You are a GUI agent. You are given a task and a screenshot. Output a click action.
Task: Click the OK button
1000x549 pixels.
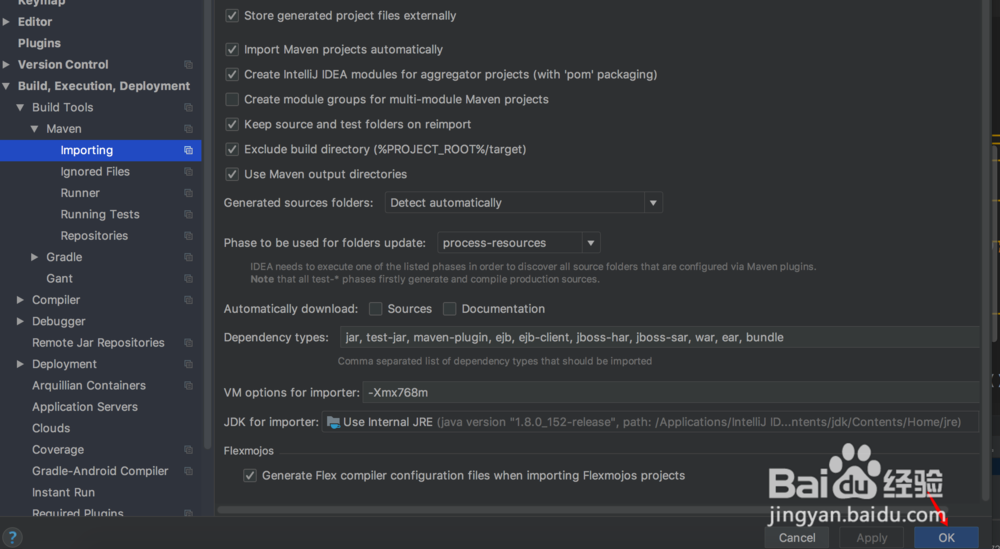[946, 538]
